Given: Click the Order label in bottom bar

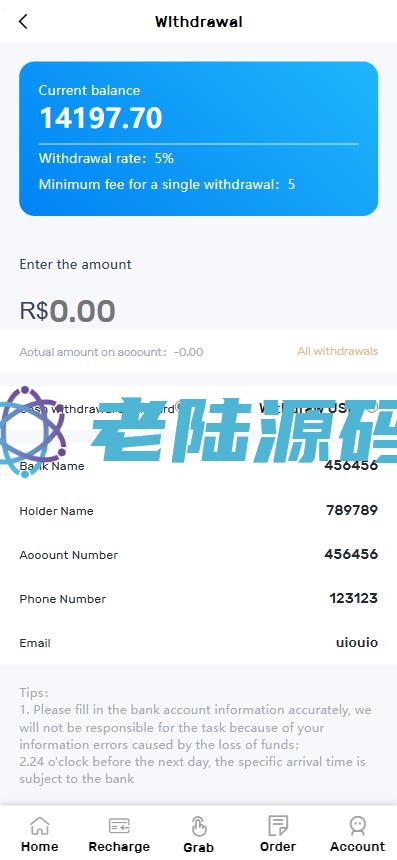Looking at the screenshot, I should pyautogui.click(x=278, y=846).
